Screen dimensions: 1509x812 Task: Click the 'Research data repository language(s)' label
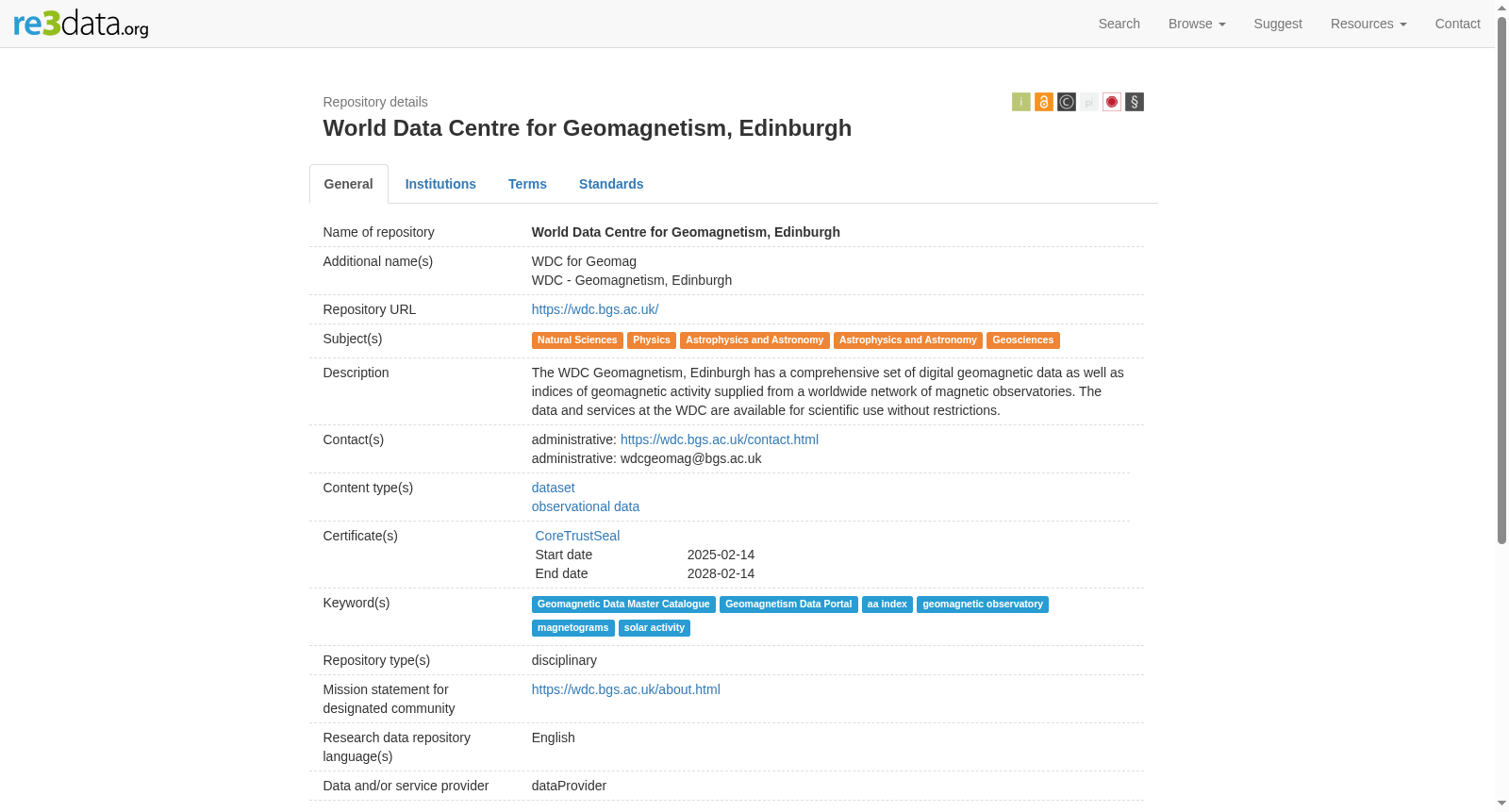click(397, 747)
